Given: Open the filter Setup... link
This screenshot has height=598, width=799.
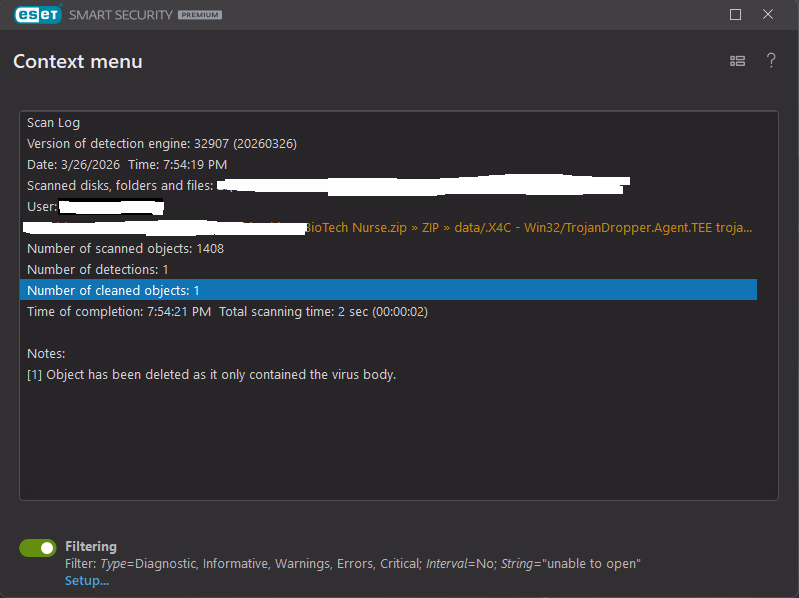Looking at the screenshot, I should point(87,581).
